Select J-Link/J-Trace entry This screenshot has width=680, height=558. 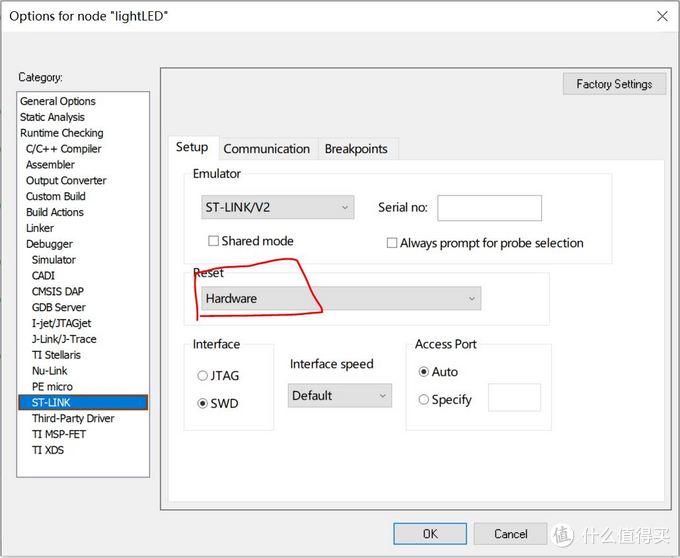coord(64,339)
